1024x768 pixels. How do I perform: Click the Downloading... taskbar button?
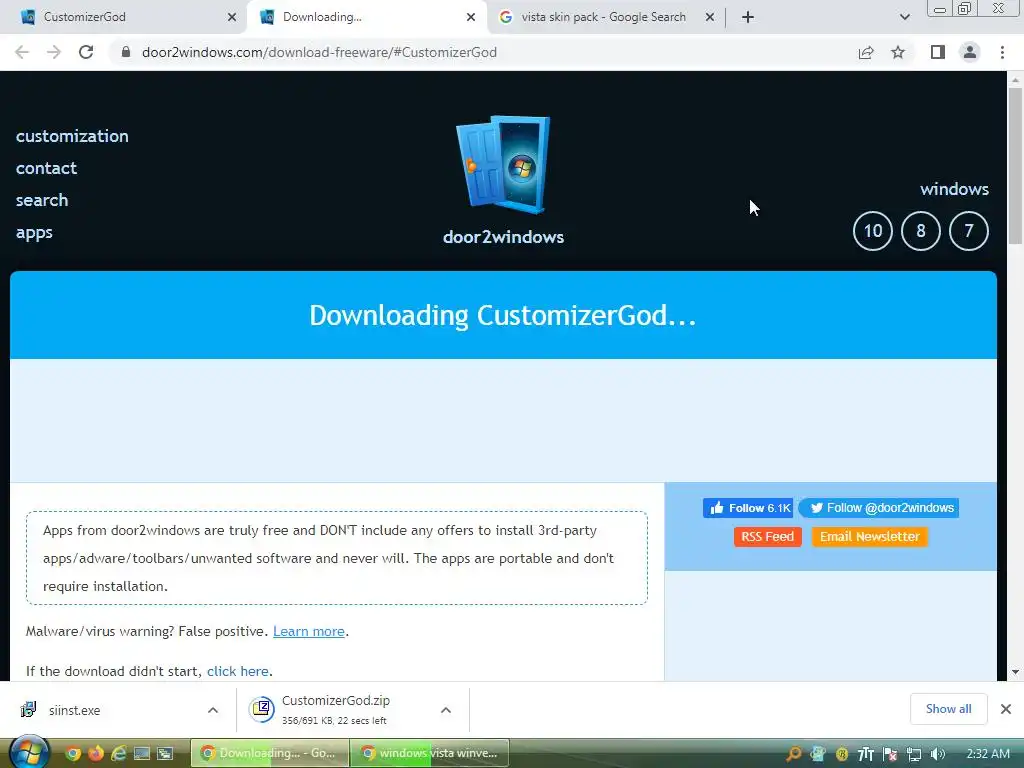click(x=270, y=753)
